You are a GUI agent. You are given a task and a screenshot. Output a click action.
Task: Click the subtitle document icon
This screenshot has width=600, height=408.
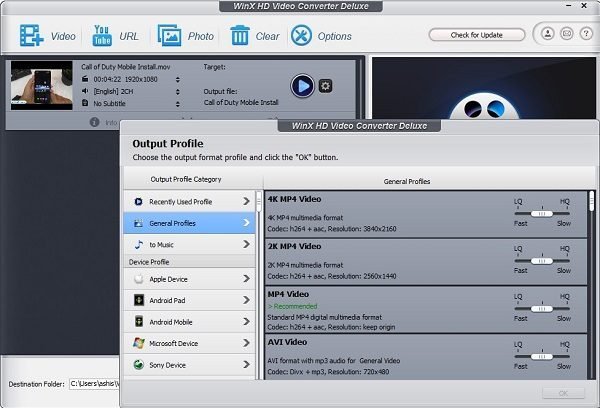coord(85,103)
